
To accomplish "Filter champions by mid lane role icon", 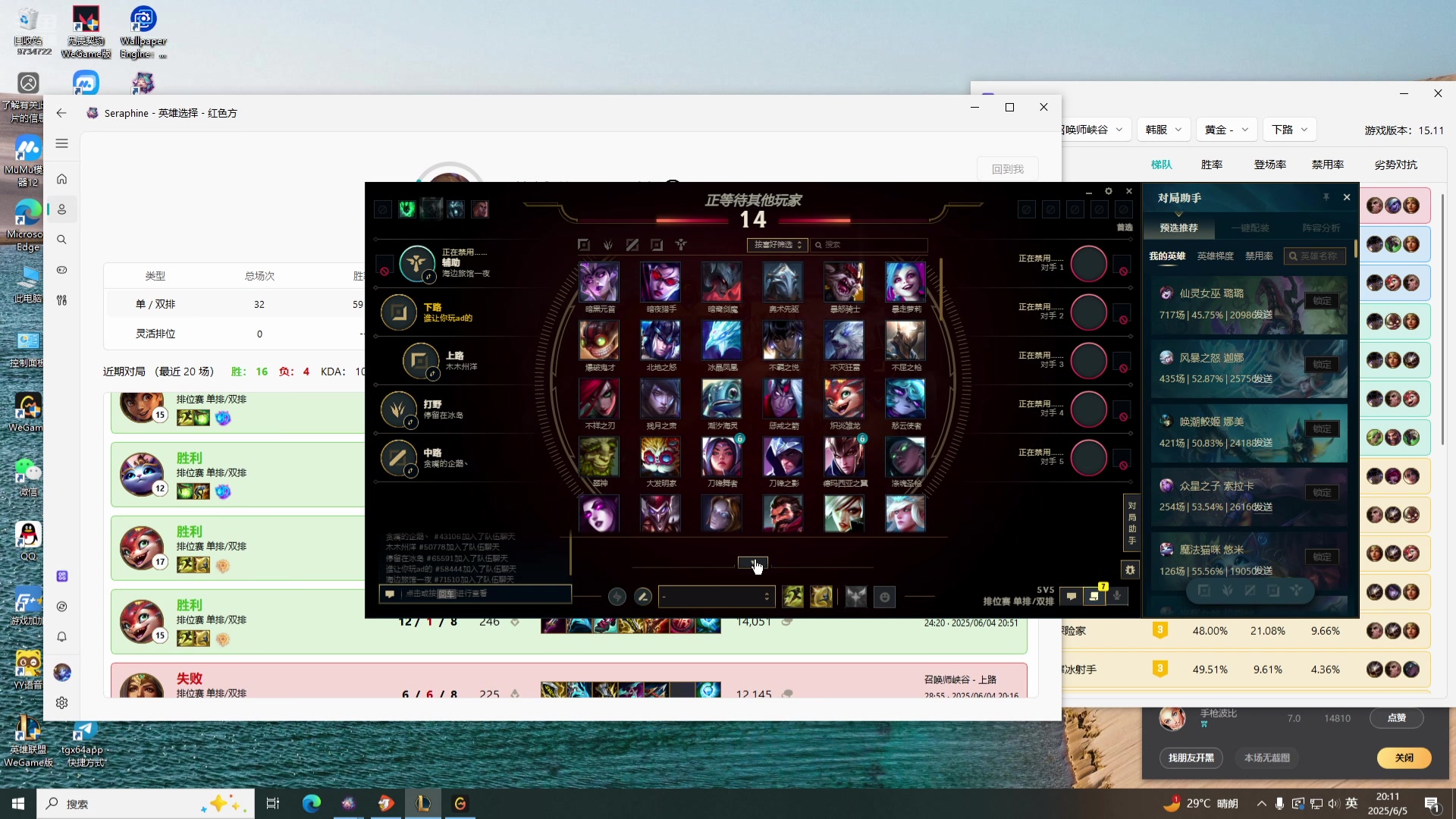I will pos(632,245).
